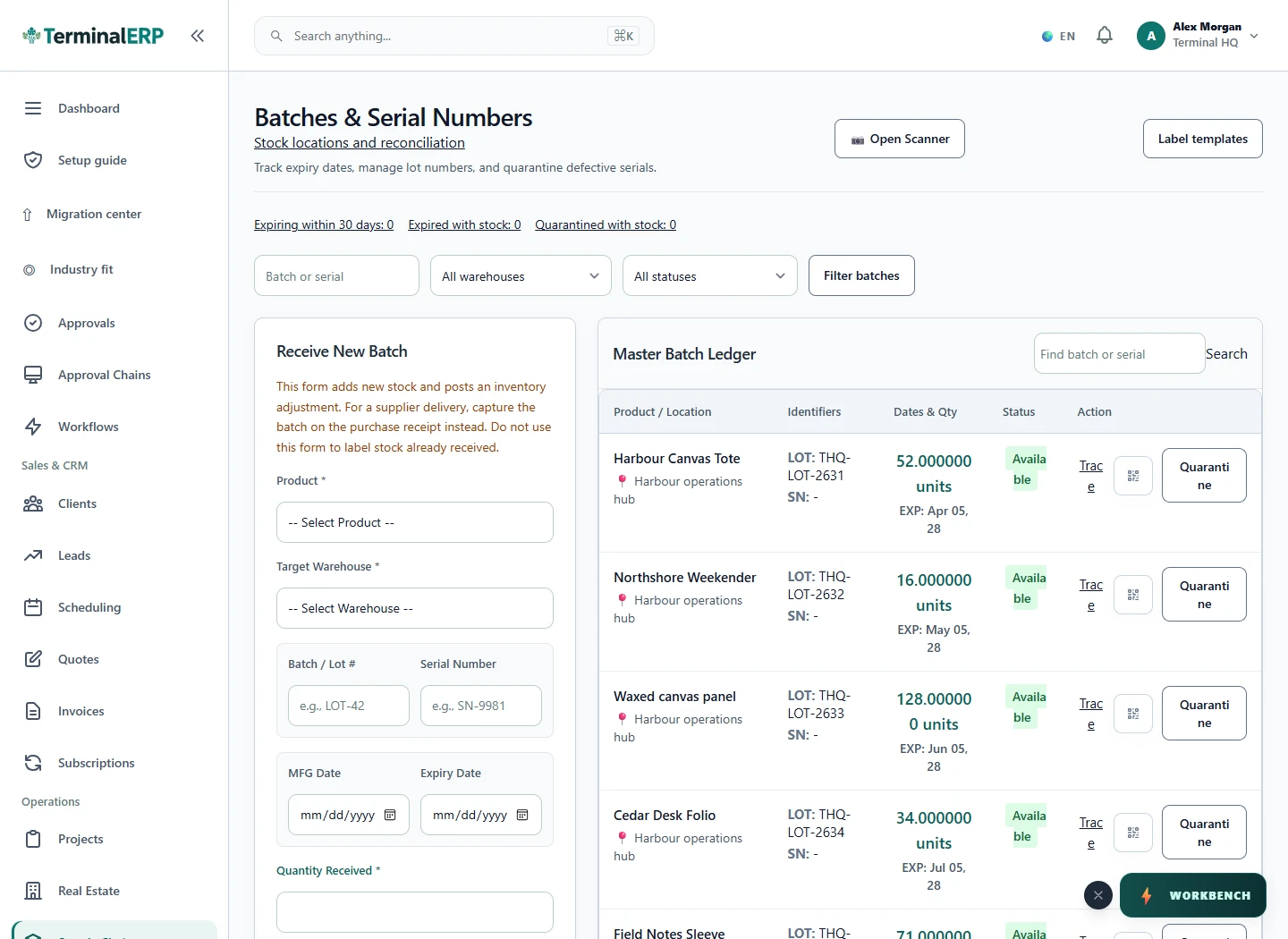Image resolution: width=1288 pixels, height=939 pixels.
Task: Open the Invoices sidebar item
Action: point(80,711)
